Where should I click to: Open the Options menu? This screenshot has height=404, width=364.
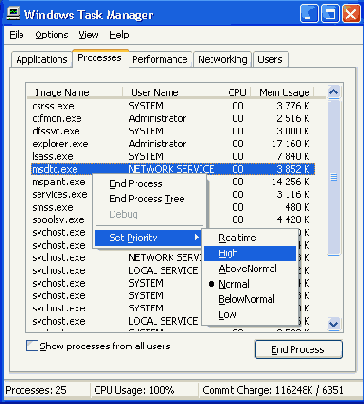52,35
